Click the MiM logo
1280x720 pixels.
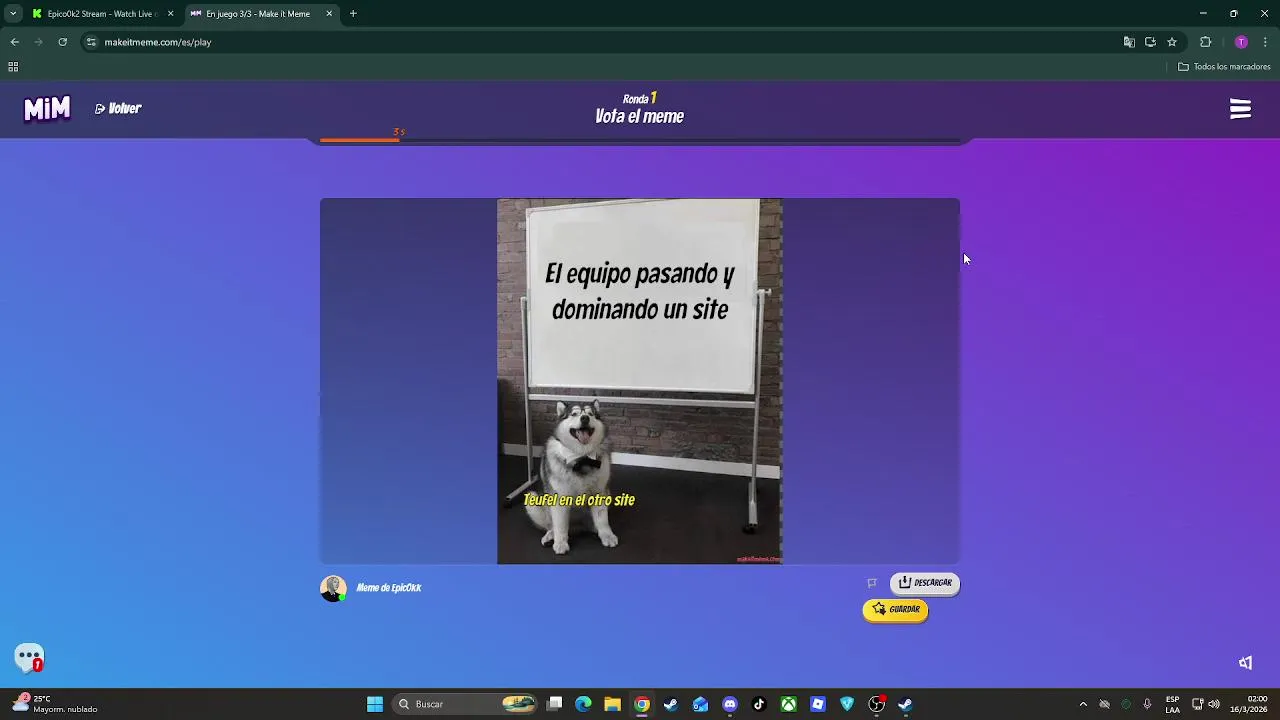tap(47, 108)
